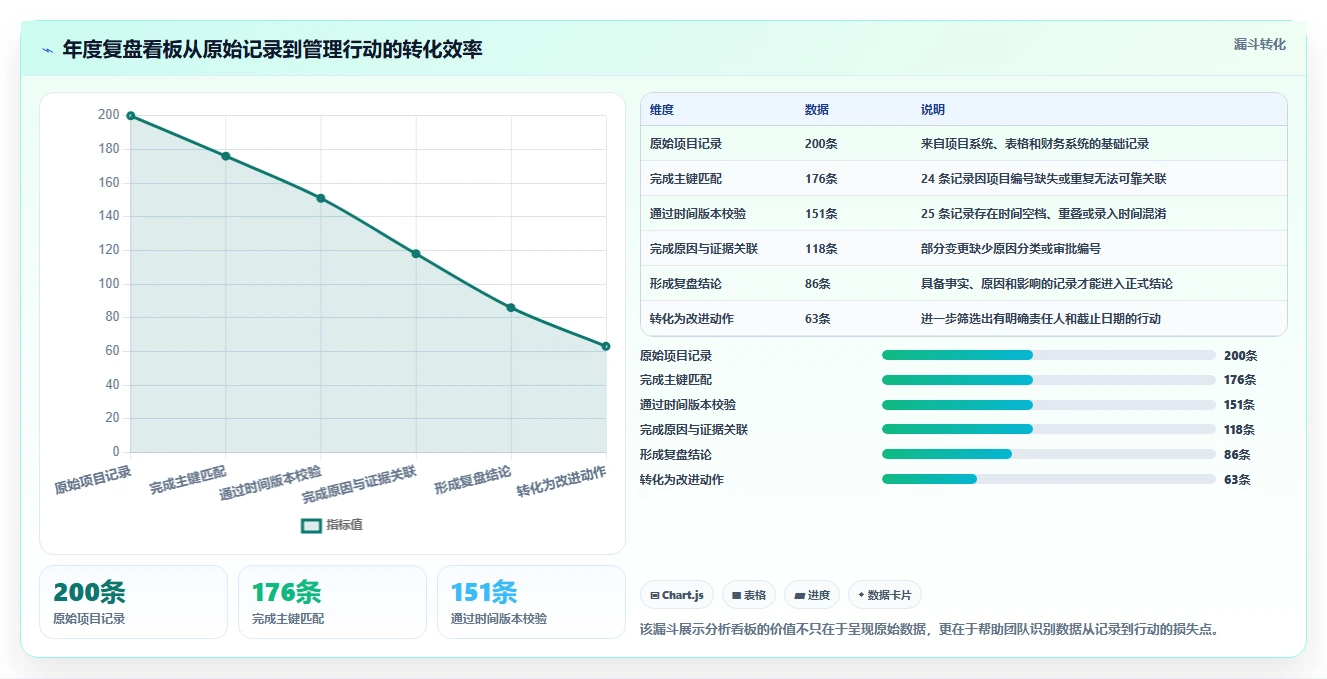Click the 176条 完成主键匹配 stat card
The image size is (1327, 679).
(332, 602)
